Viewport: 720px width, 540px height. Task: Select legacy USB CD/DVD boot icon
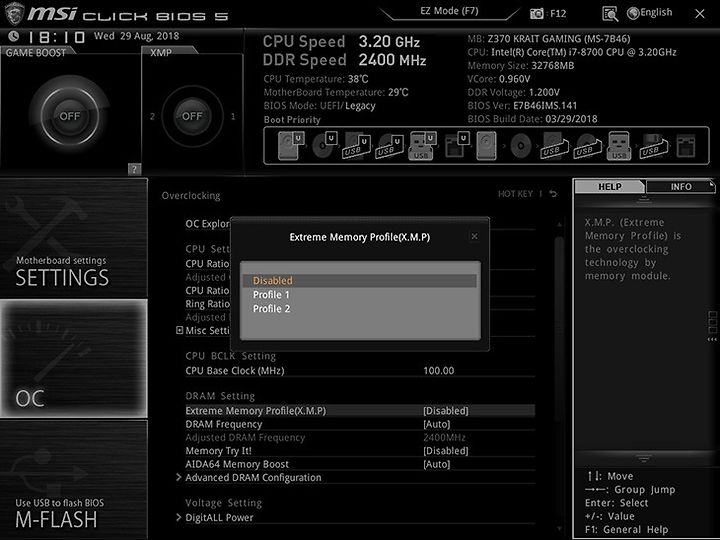(x=588, y=146)
